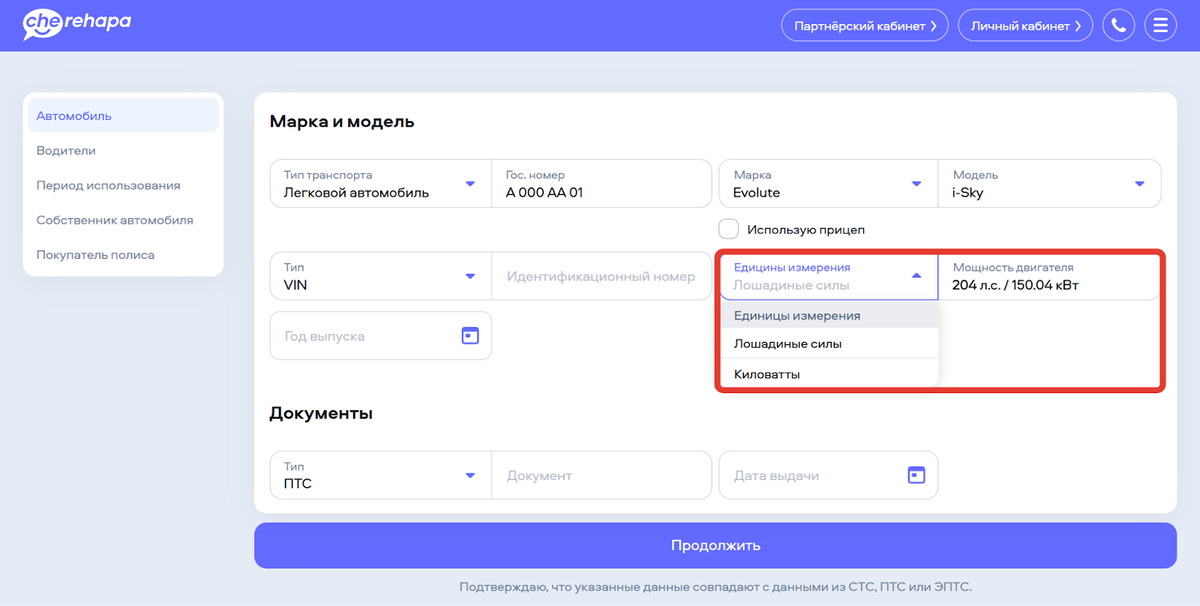Click the Идентификационный номер field
The image size is (1200, 606).
point(601,276)
